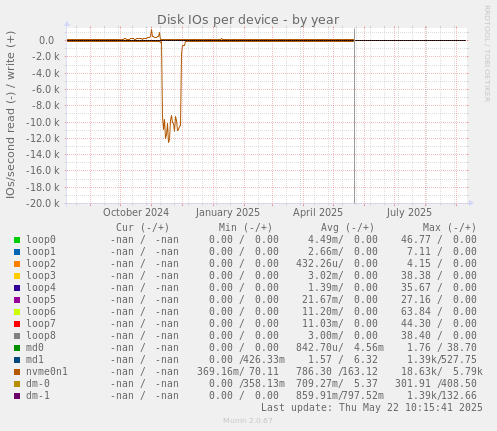Image resolution: width=497 pixels, height=431 pixels.
Task: Click the IOs/second read/write axis title
Action: pos(10,115)
